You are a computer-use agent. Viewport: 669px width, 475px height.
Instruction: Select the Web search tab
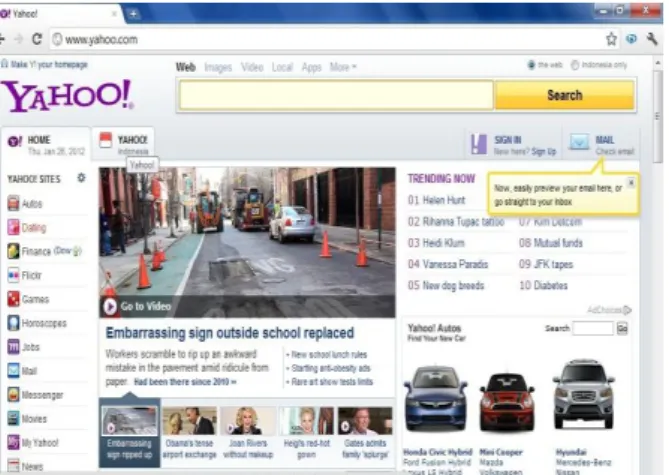pos(186,67)
